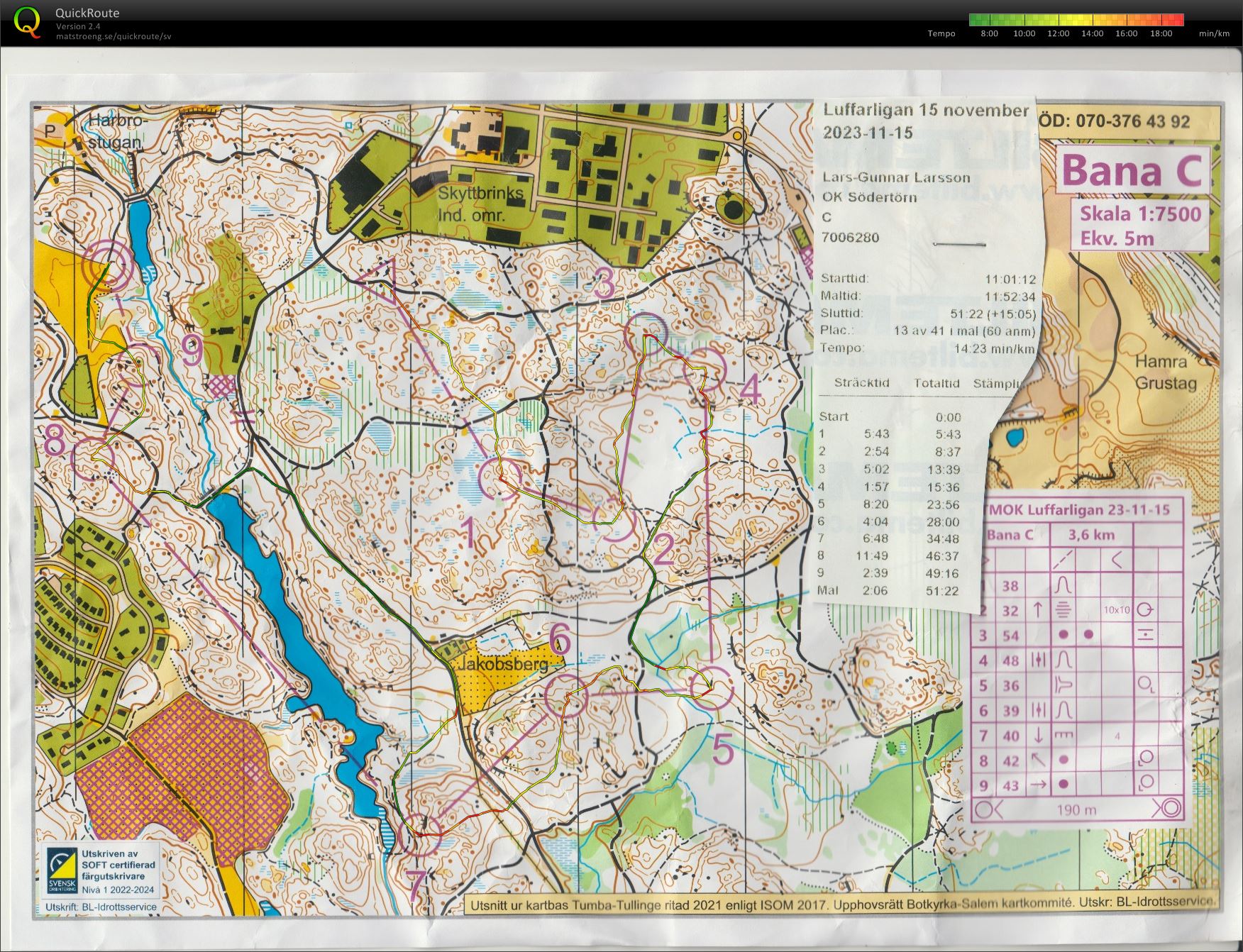Click the Ekv. 5m text
Screen dimensions: 1243x952
(1117, 238)
